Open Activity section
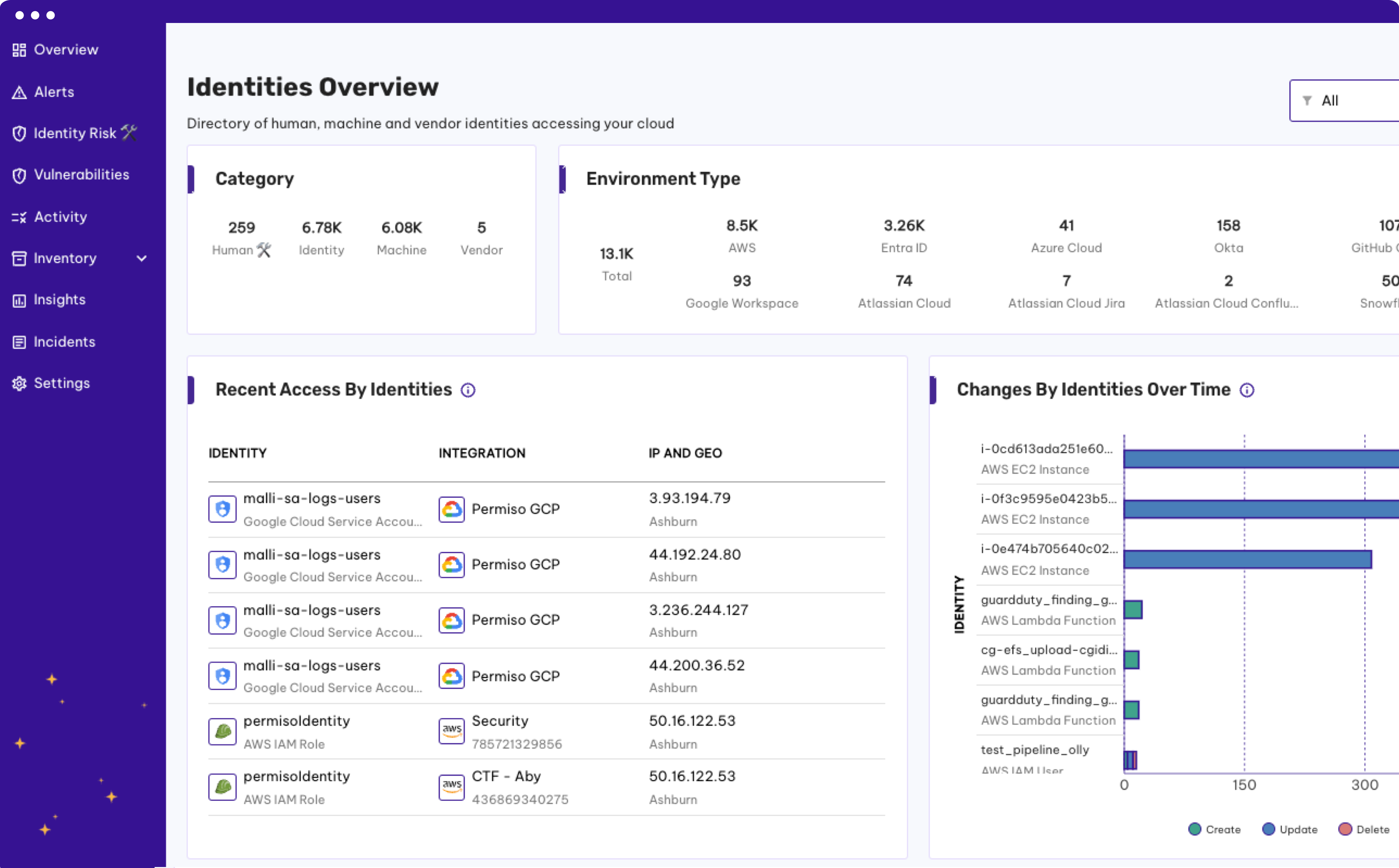Screen dimensions: 1399x868 click(x=60, y=217)
